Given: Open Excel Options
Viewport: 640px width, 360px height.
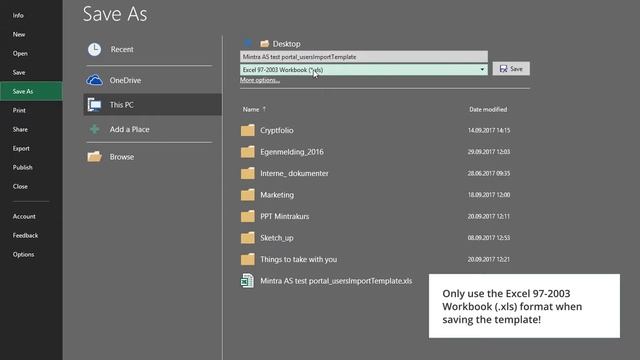Looking at the screenshot, I should [x=23, y=254].
